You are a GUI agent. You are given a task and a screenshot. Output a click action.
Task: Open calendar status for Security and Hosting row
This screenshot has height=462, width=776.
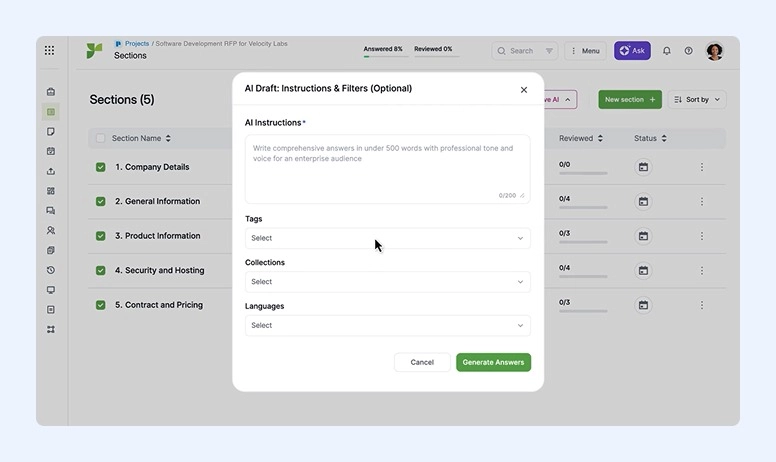click(643, 271)
